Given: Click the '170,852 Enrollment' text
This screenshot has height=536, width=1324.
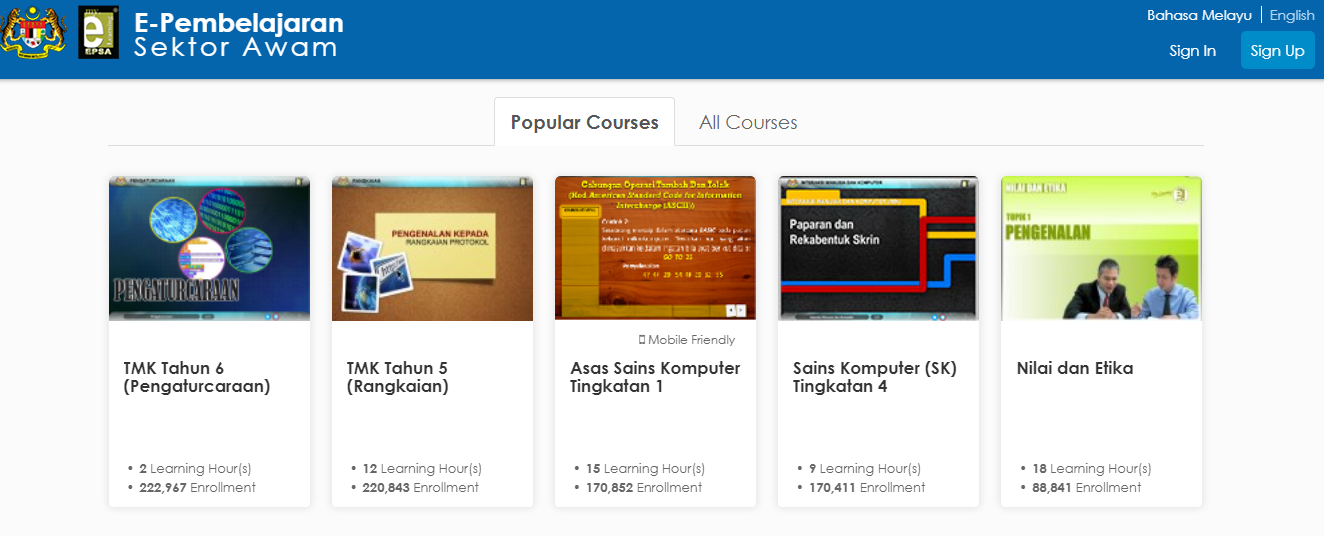Looking at the screenshot, I should (x=644, y=487).
